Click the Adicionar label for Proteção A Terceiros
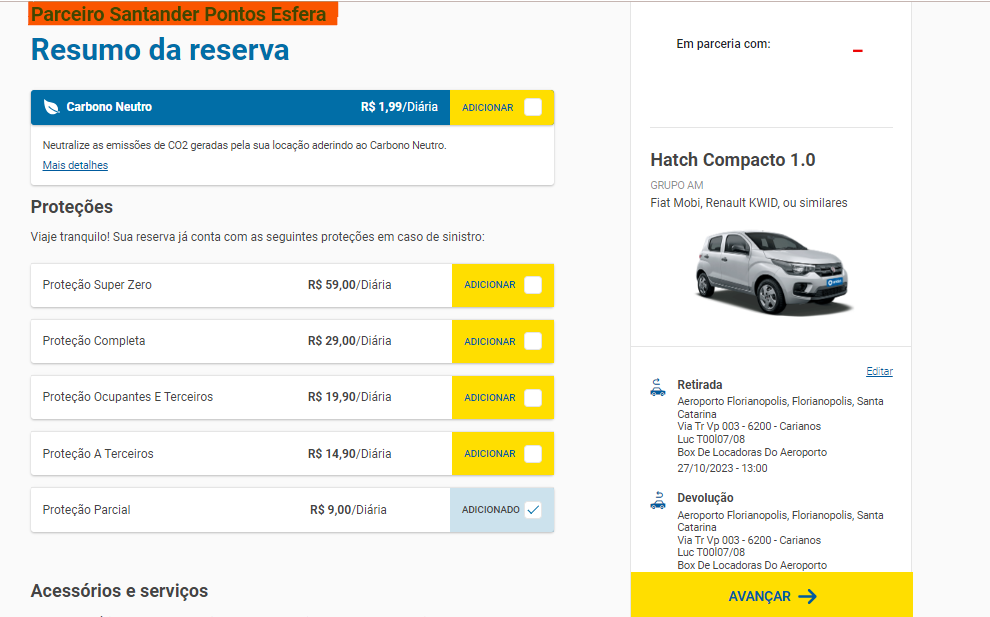Viewport: 990px width, 617px height. [x=490, y=453]
